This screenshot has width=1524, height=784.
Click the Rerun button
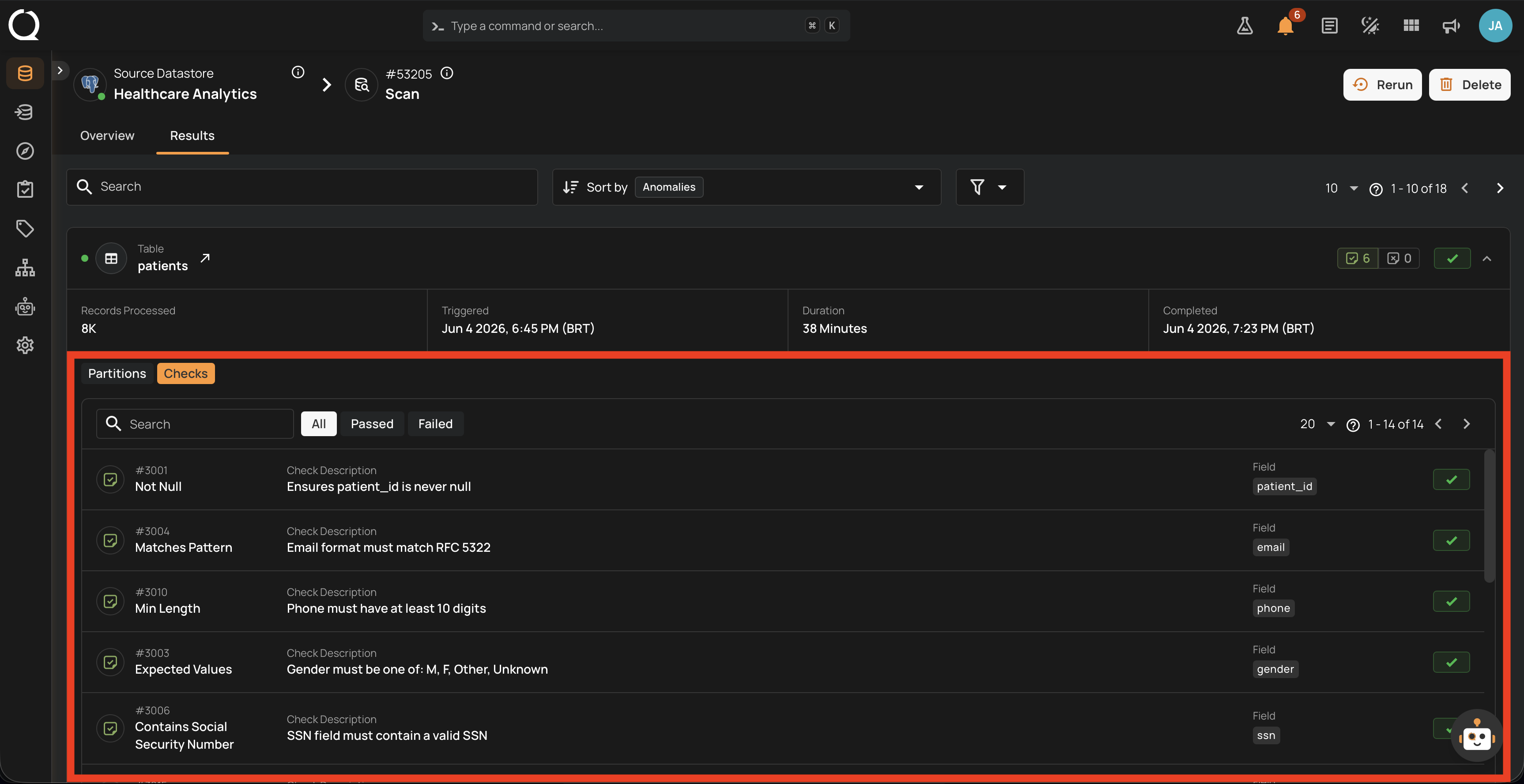[1383, 85]
